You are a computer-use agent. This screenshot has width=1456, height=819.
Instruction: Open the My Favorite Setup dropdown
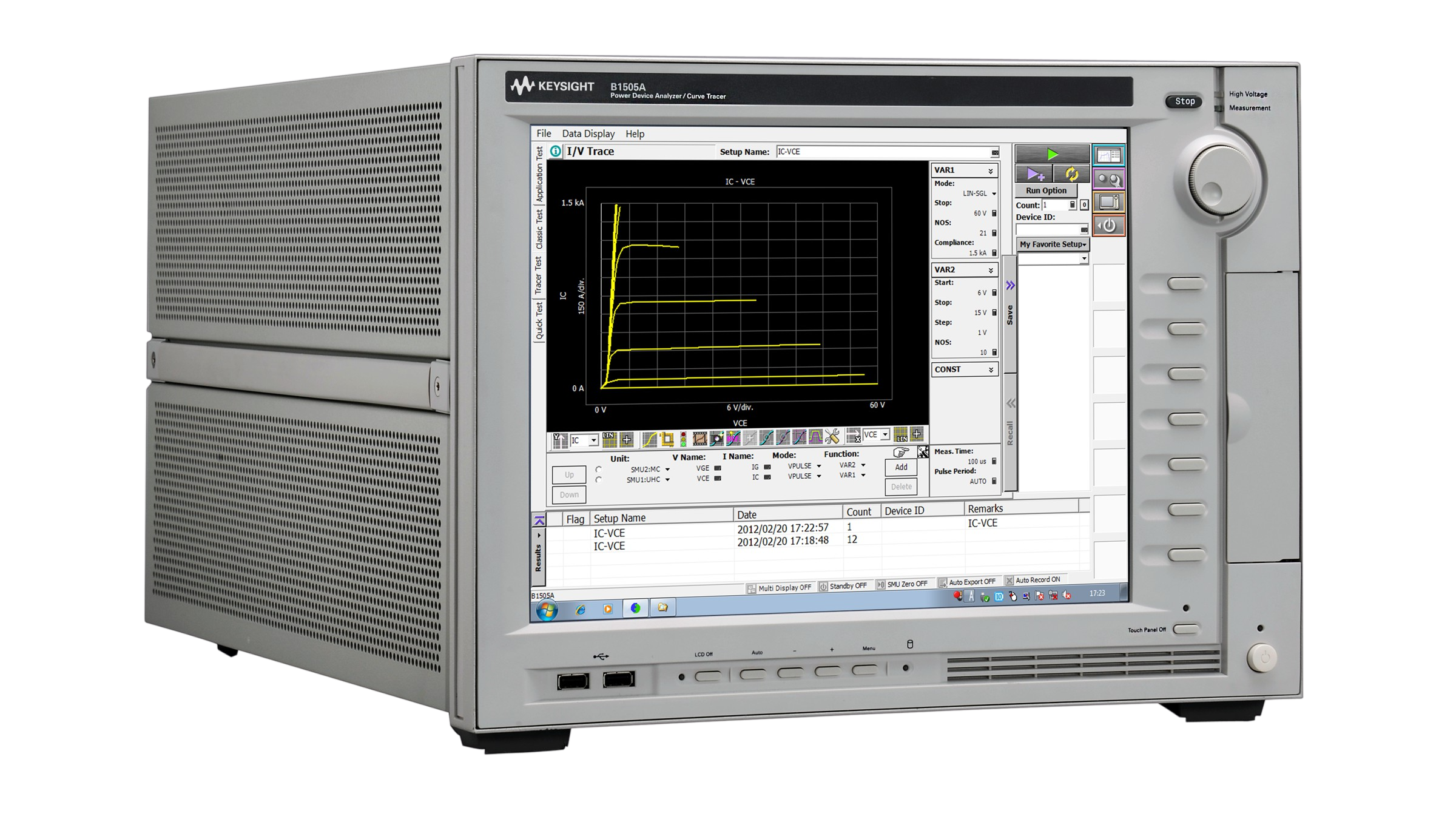coord(1053,244)
